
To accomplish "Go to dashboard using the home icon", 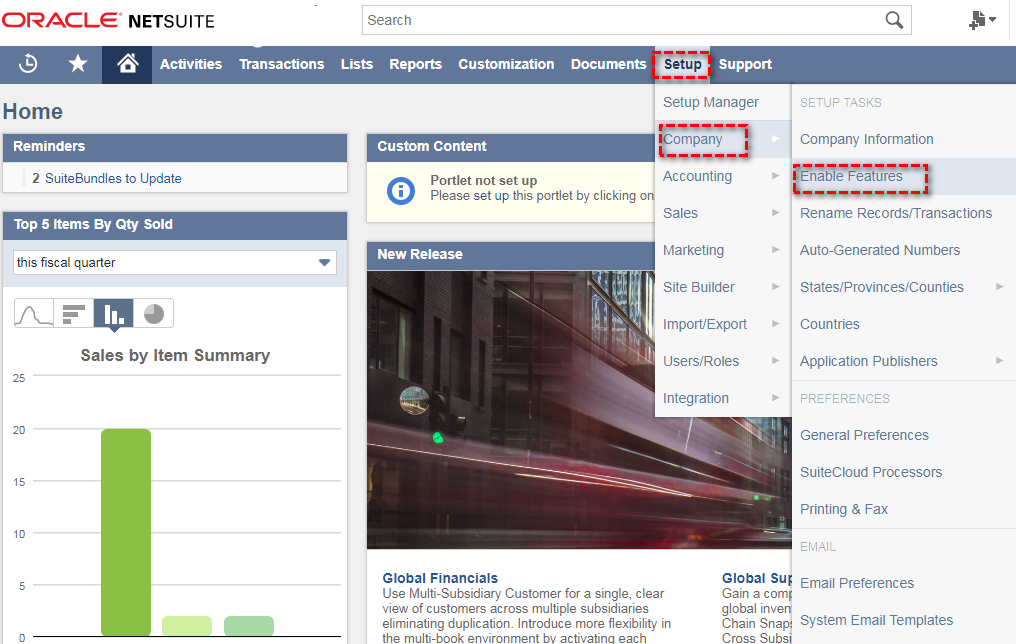I will tap(126, 63).
